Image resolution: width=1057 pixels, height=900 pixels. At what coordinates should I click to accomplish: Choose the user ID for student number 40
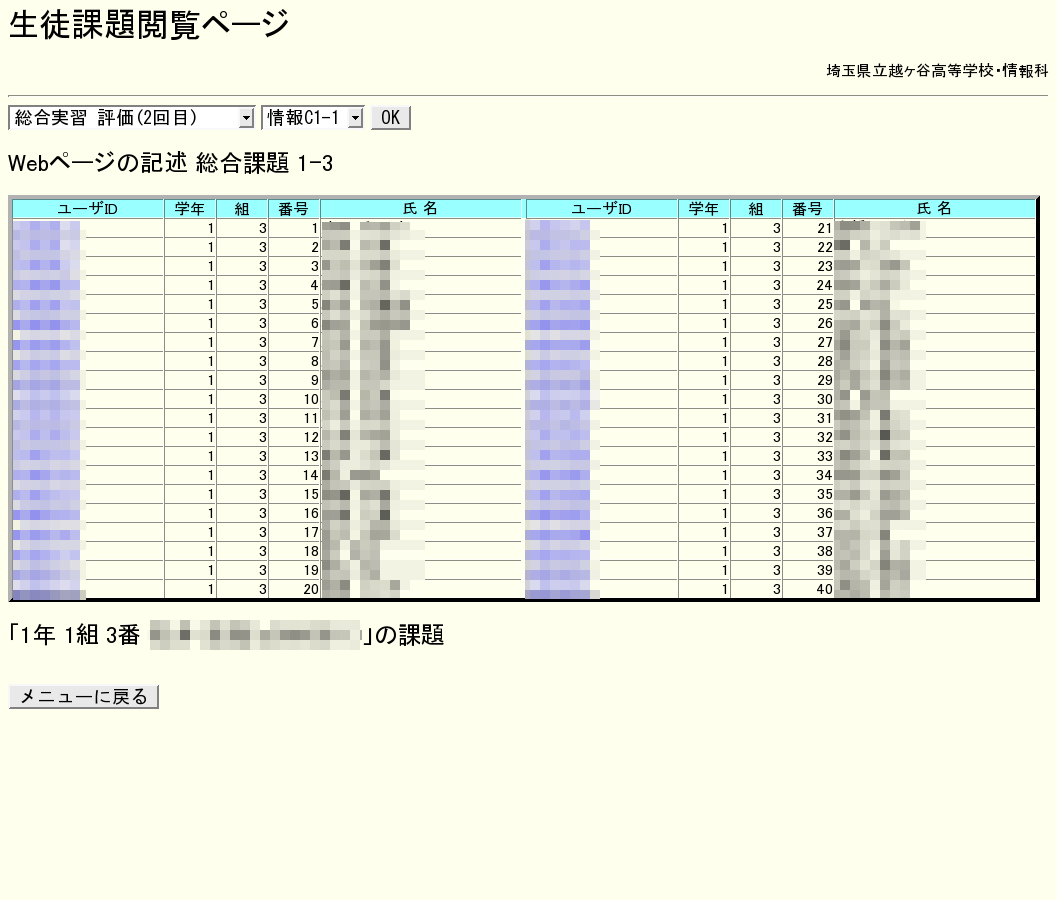click(562, 590)
